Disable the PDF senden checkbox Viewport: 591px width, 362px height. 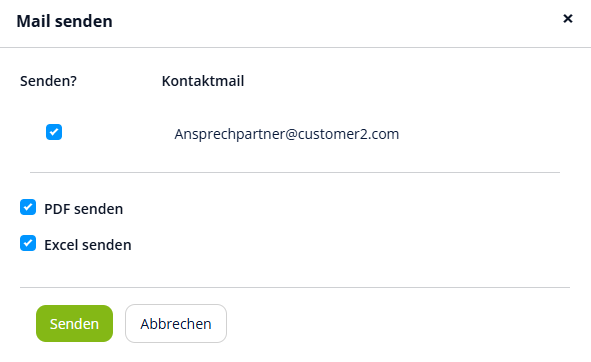[x=28, y=207]
